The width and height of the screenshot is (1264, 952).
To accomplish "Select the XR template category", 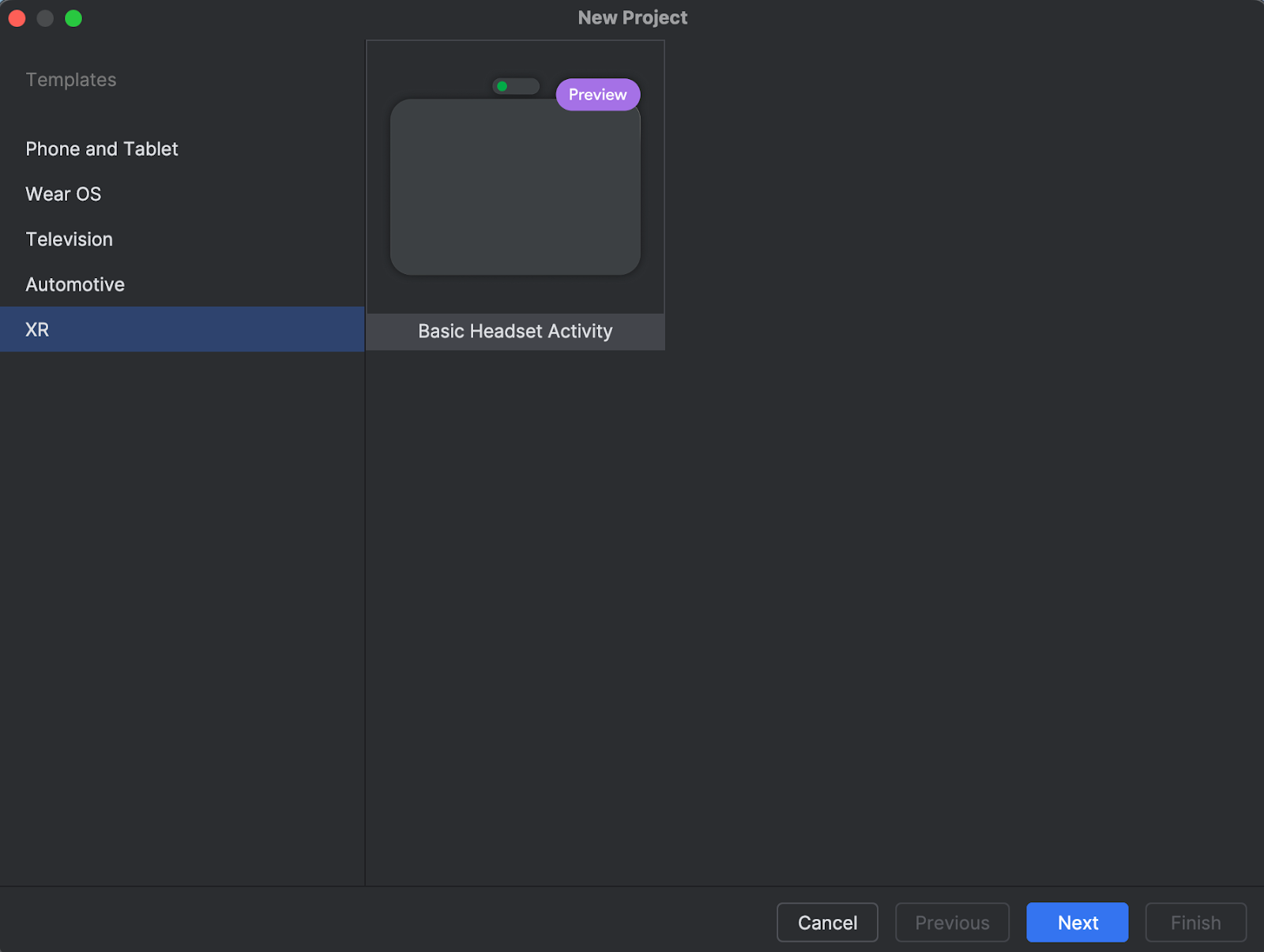I will 36,329.
